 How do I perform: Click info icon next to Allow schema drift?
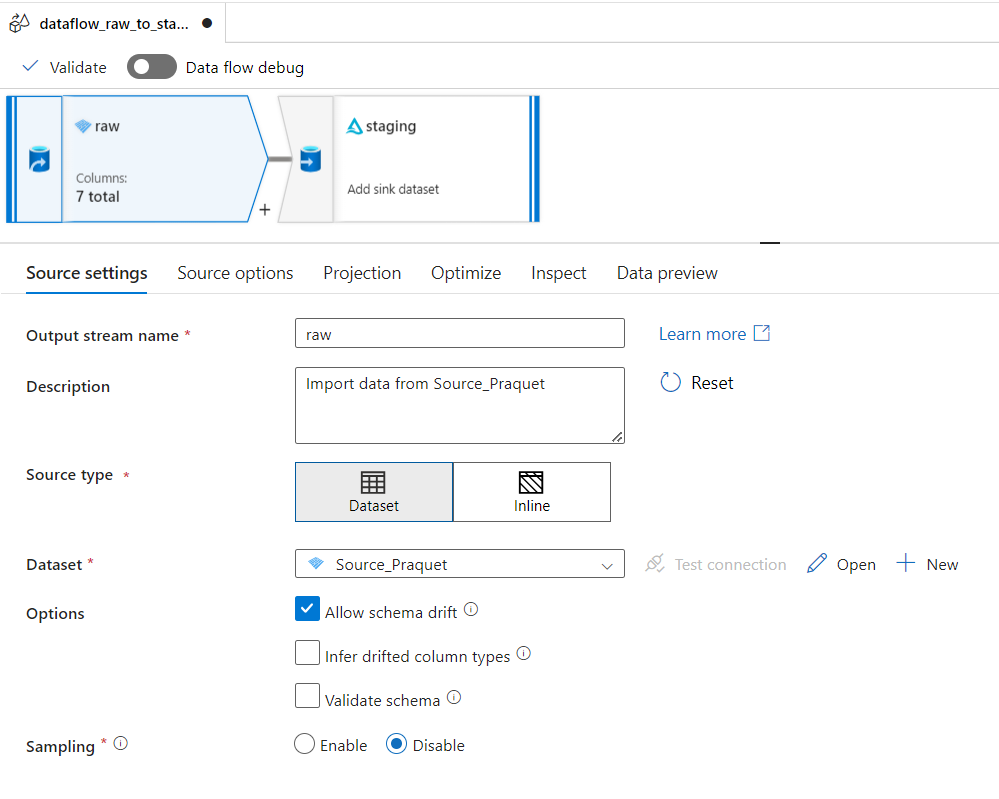click(471, 609)
